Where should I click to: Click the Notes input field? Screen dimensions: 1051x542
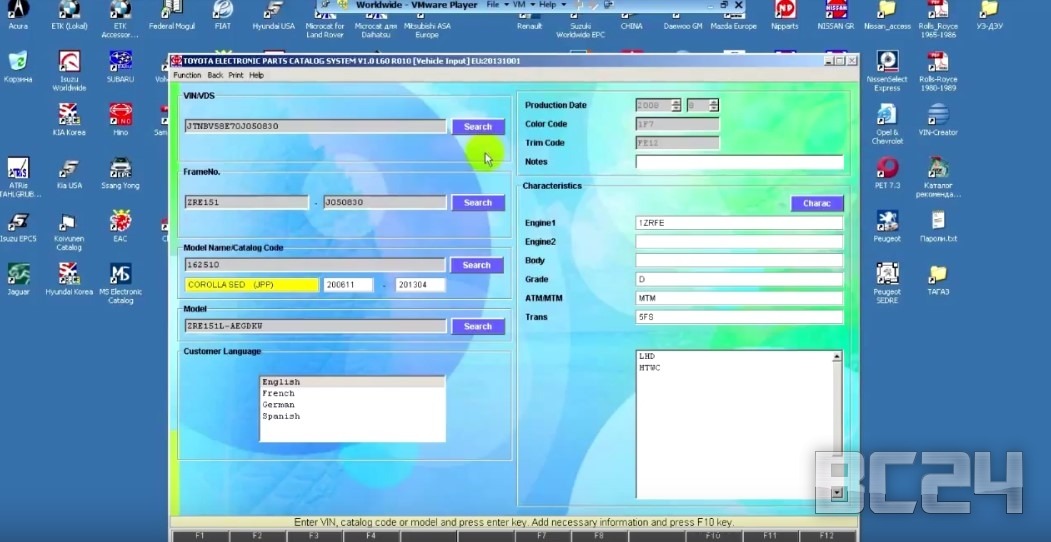coord(739,162)
